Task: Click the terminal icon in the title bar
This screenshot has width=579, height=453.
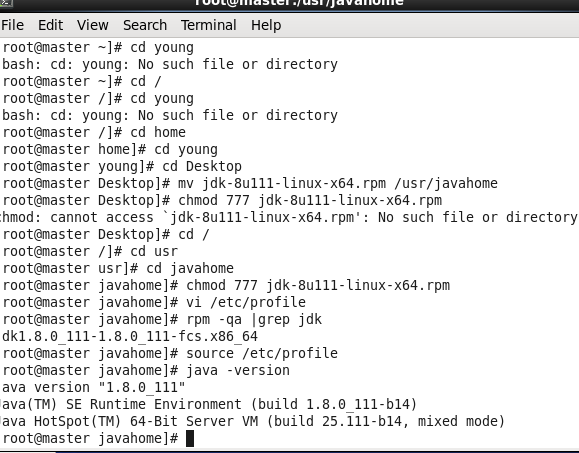Action: tap(6, 3)
